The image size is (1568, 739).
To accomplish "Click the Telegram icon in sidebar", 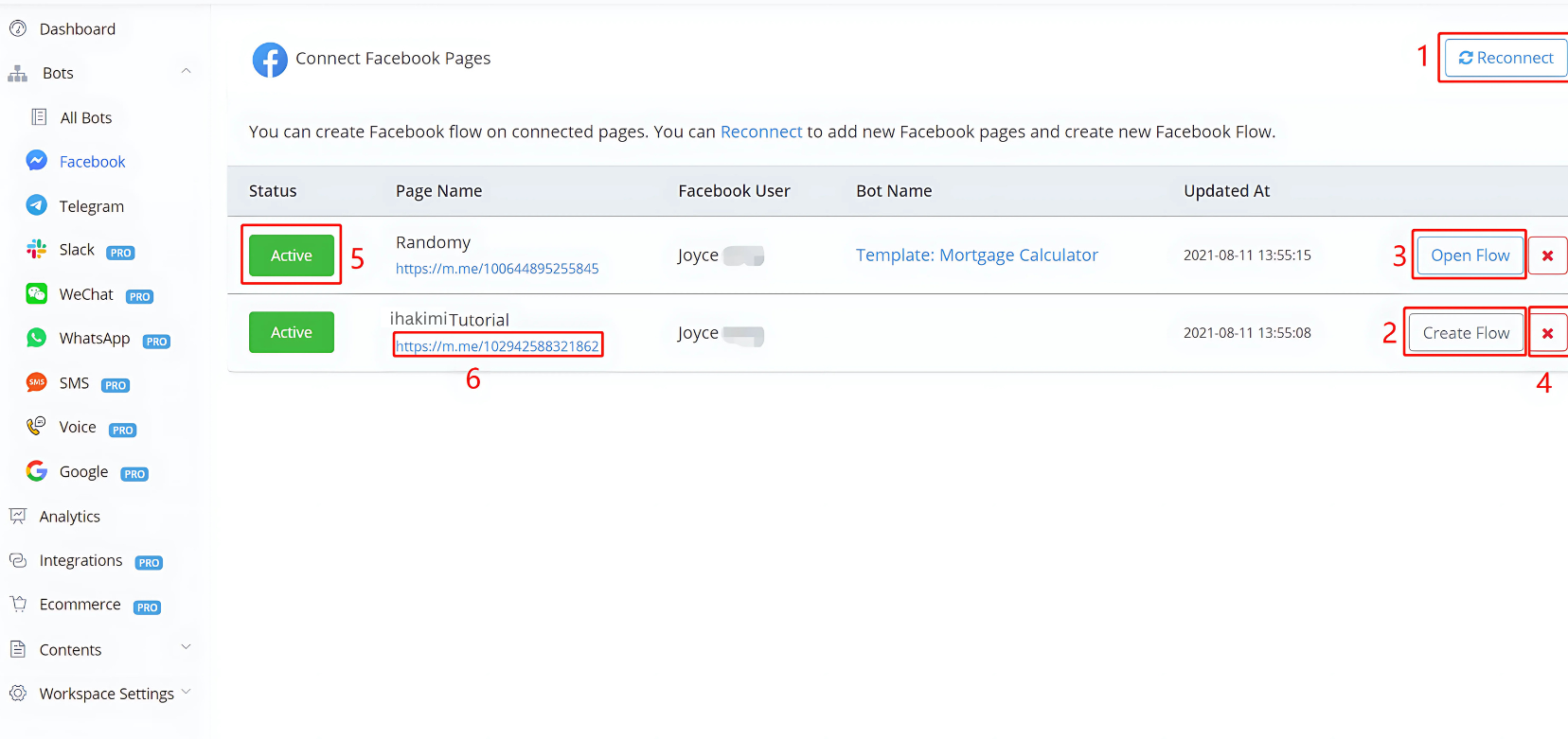I will click(37, 205).
